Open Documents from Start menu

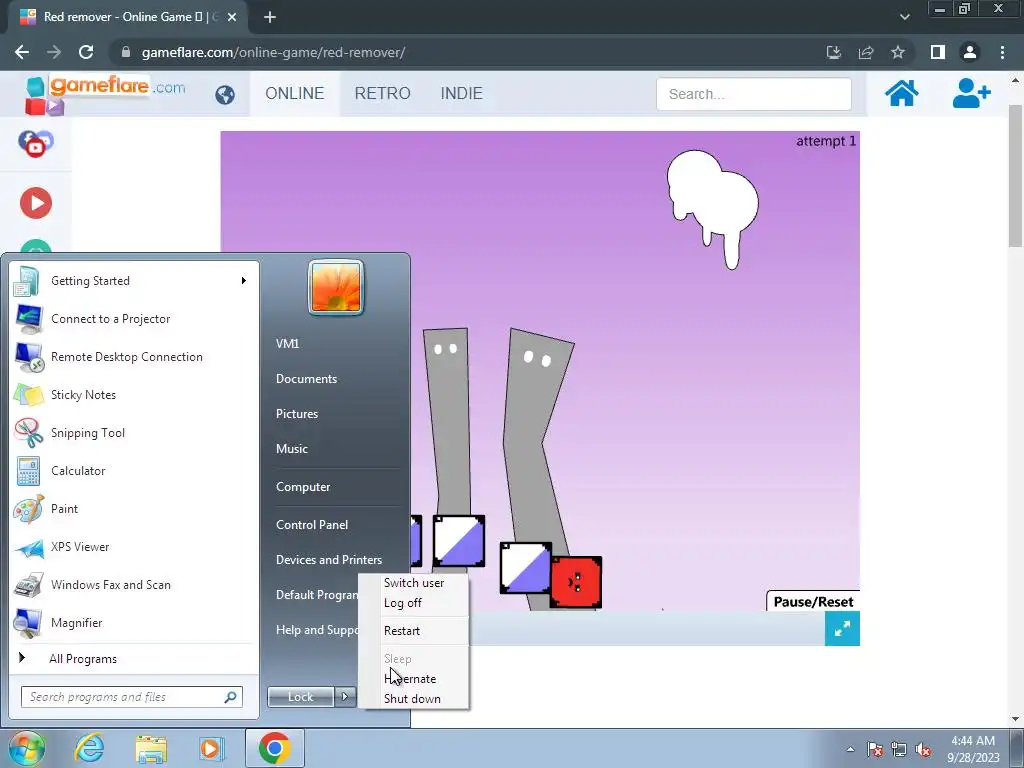pos(306,379)
